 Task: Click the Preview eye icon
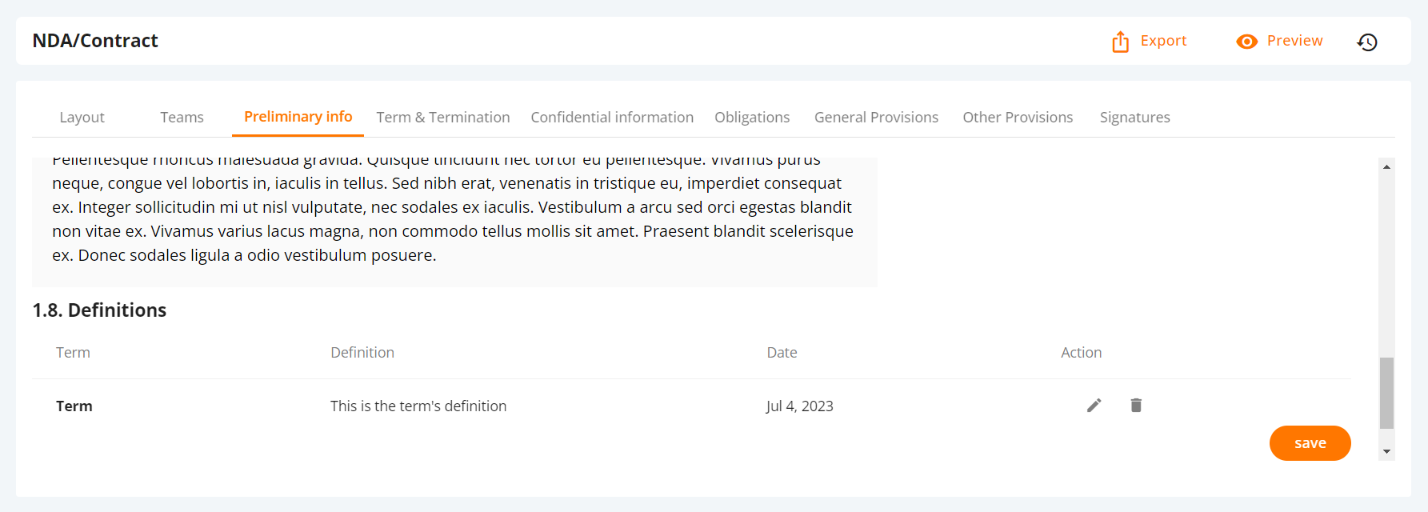pos(1246,42)
